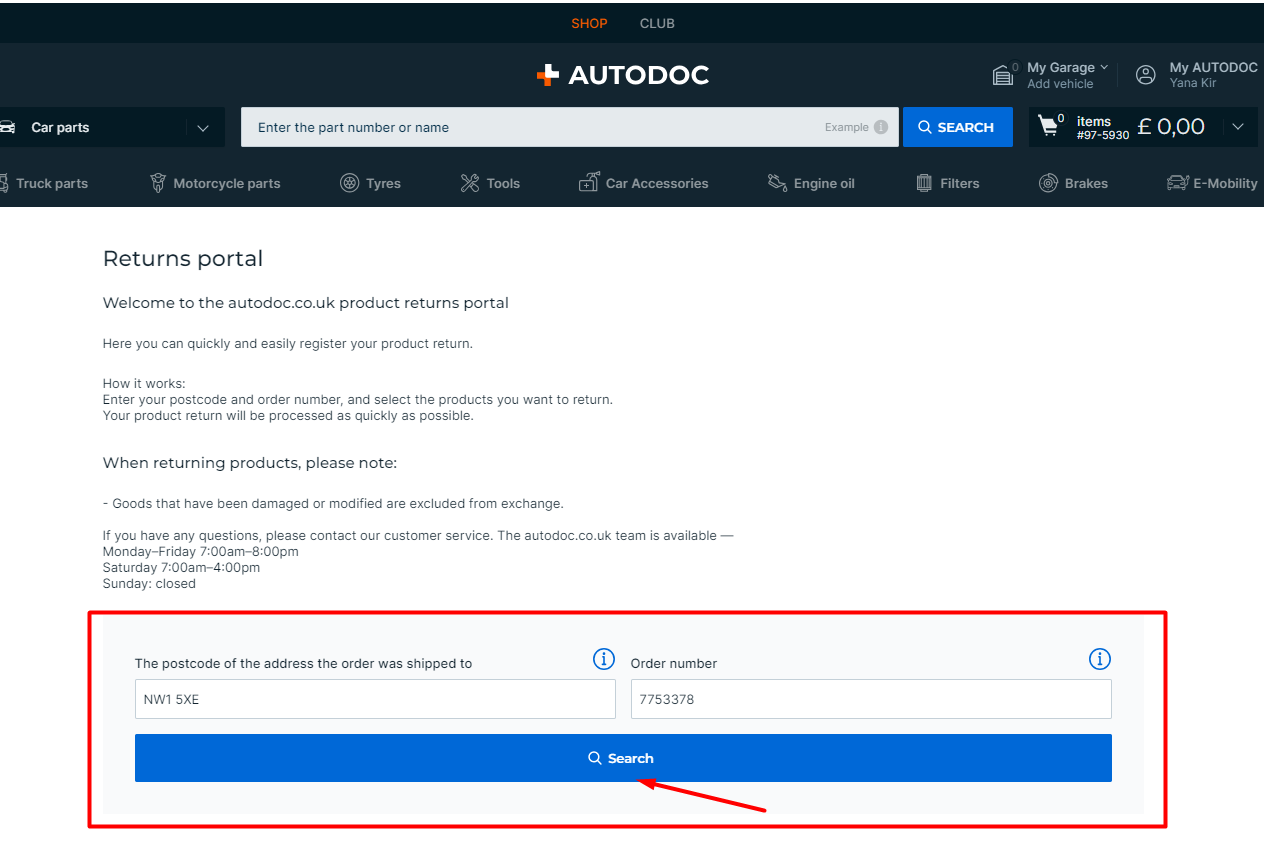Screen dimensions: 1264x849
Task: Click the Order number input field
Action: (870, 699)
